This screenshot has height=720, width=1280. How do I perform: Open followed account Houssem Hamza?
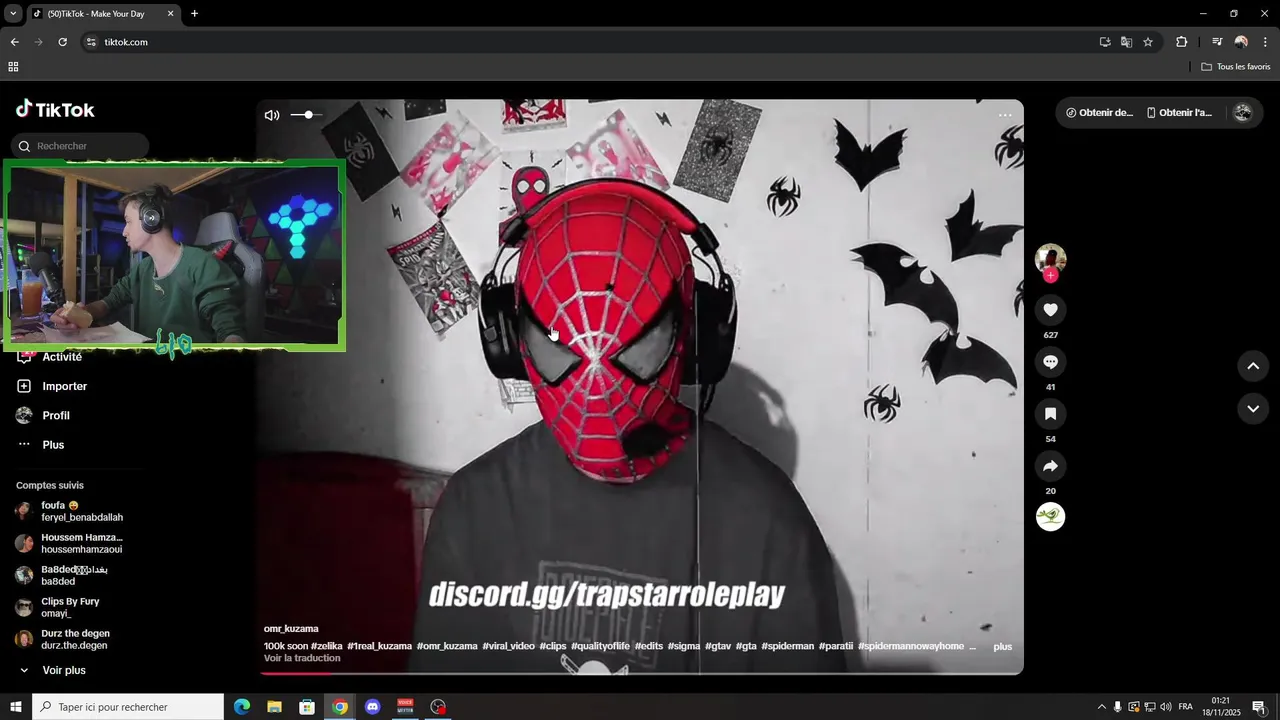coord(70,543)
